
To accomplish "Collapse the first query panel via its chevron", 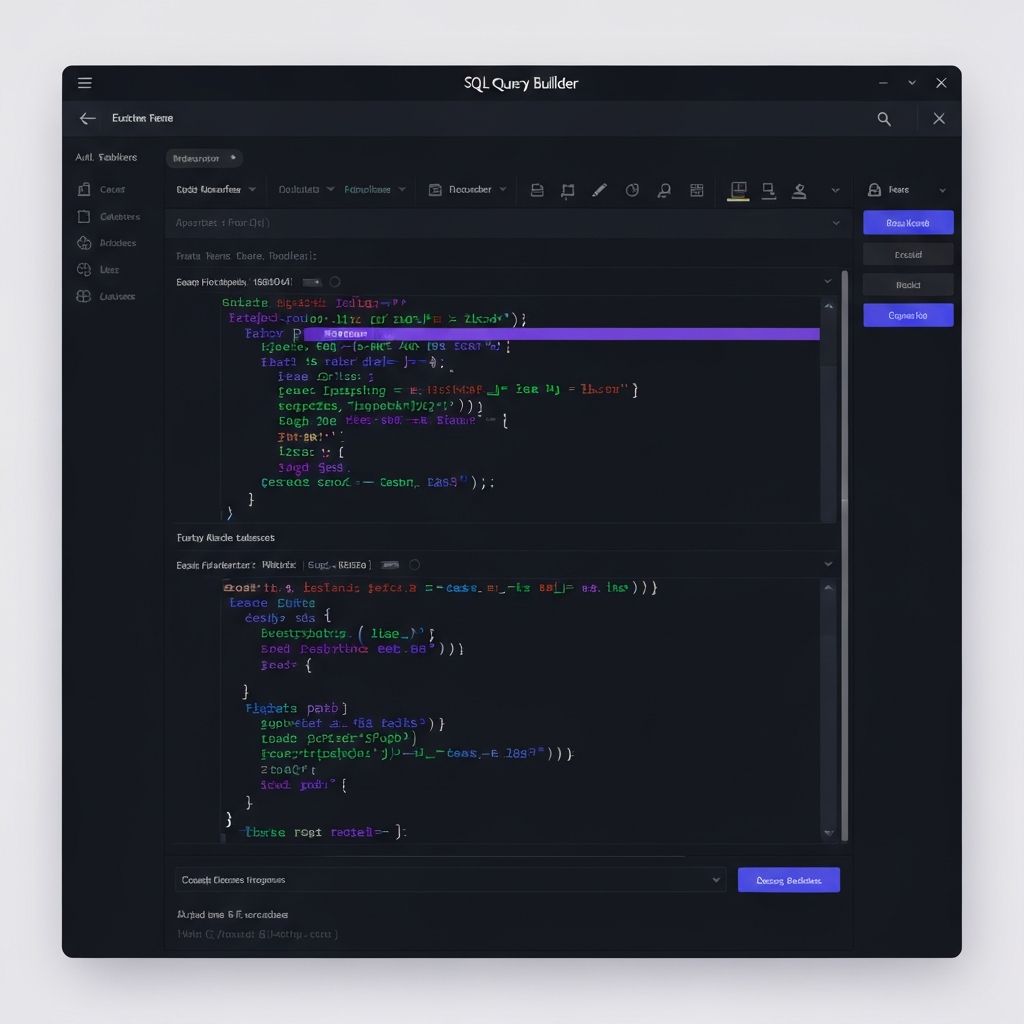I will point(827,281).
